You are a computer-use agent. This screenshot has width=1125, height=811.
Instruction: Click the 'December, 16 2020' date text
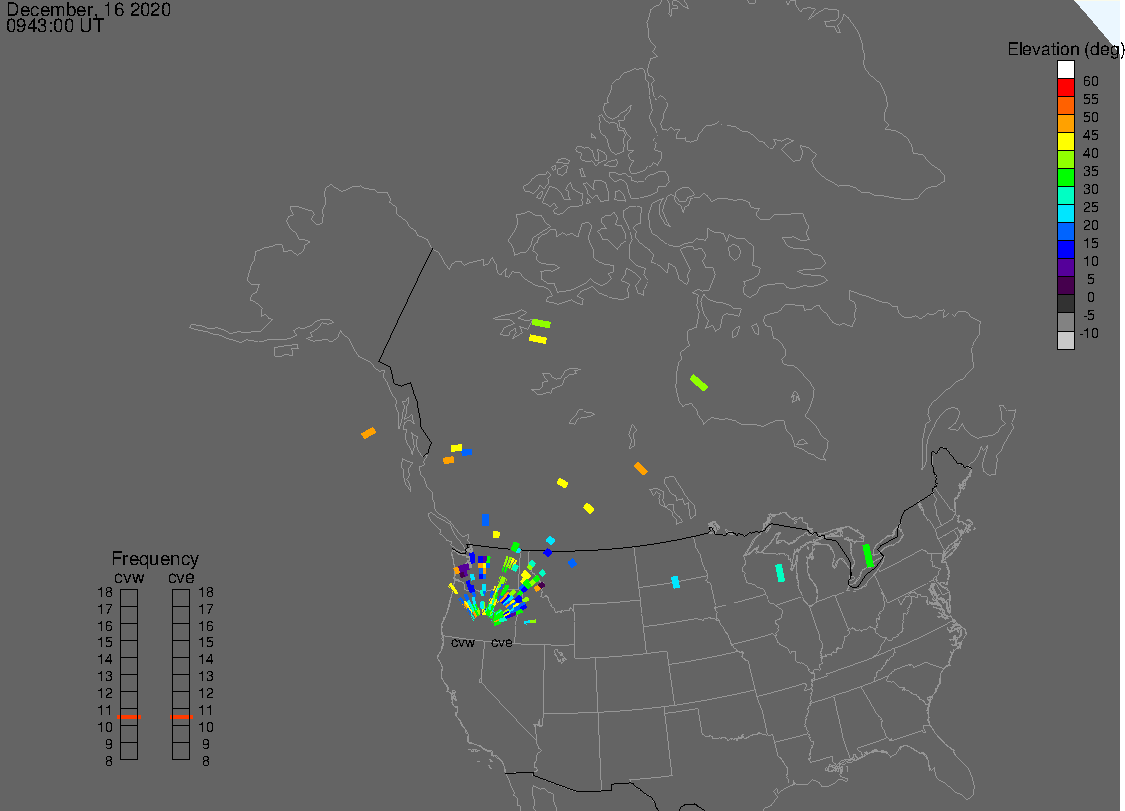point(88,9)
